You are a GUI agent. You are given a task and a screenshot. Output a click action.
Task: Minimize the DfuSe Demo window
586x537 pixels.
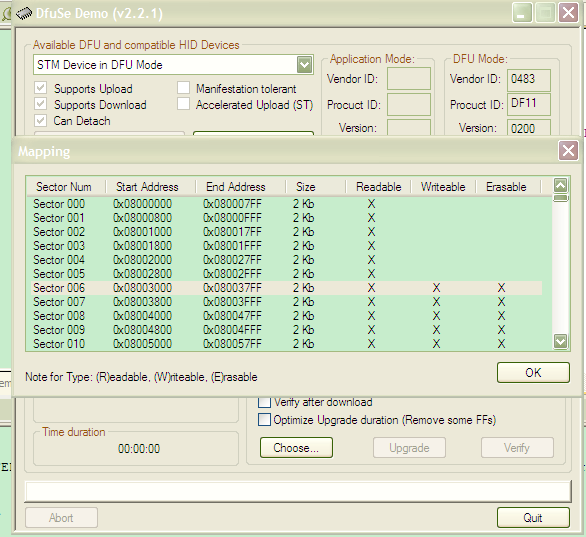pyautogui.click(x=522, y=13)
